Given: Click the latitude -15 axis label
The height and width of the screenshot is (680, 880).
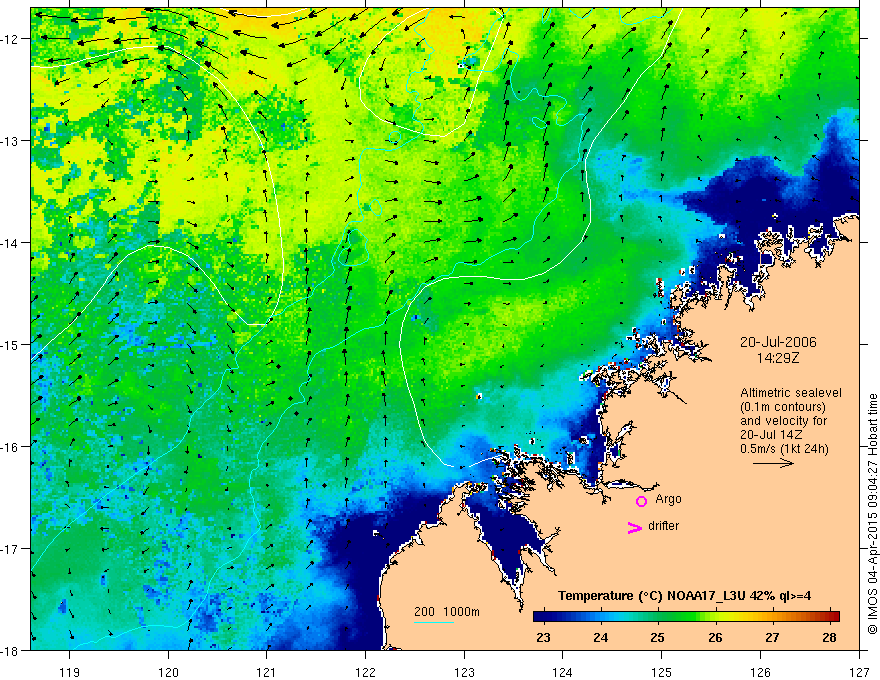Looking at the screenshot, I should click(10, 344).
